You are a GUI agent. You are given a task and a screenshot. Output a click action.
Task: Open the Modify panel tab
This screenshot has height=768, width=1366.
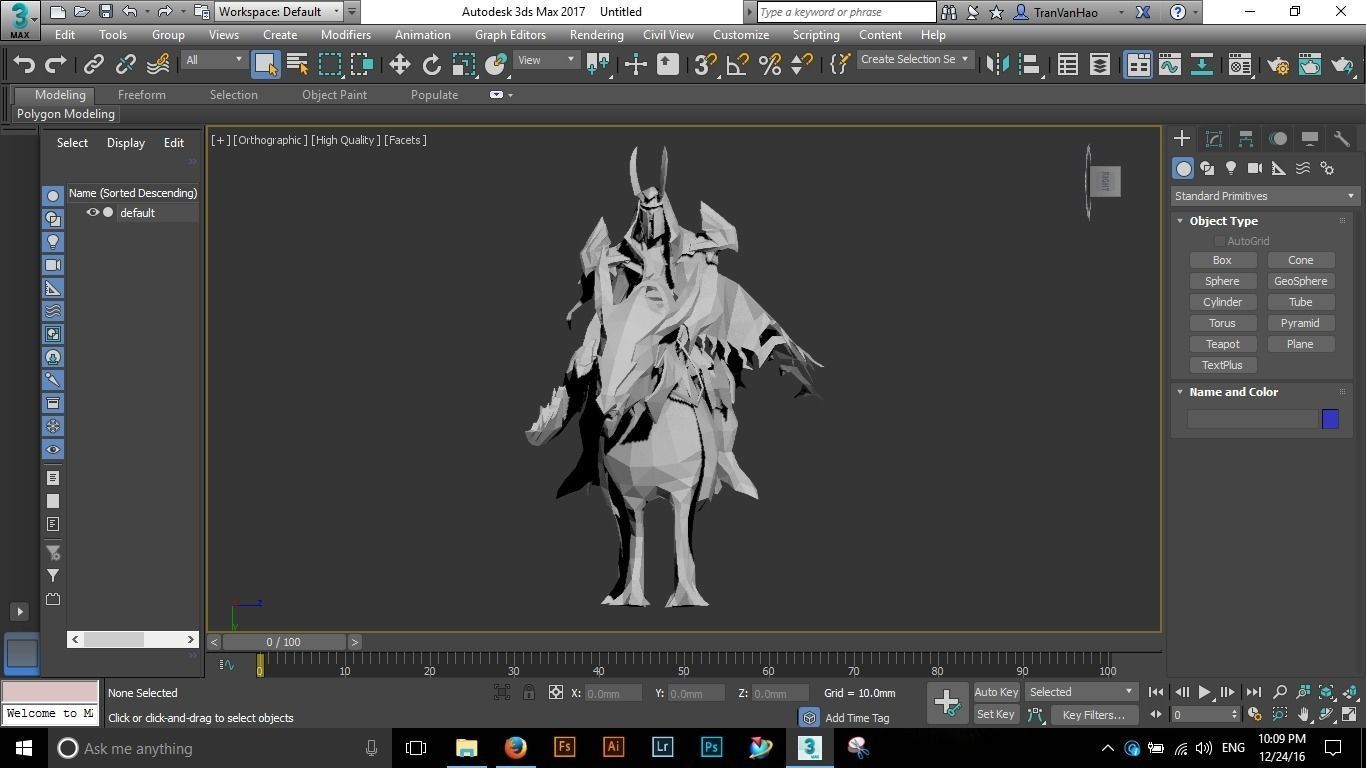[x=1214, y=139]
